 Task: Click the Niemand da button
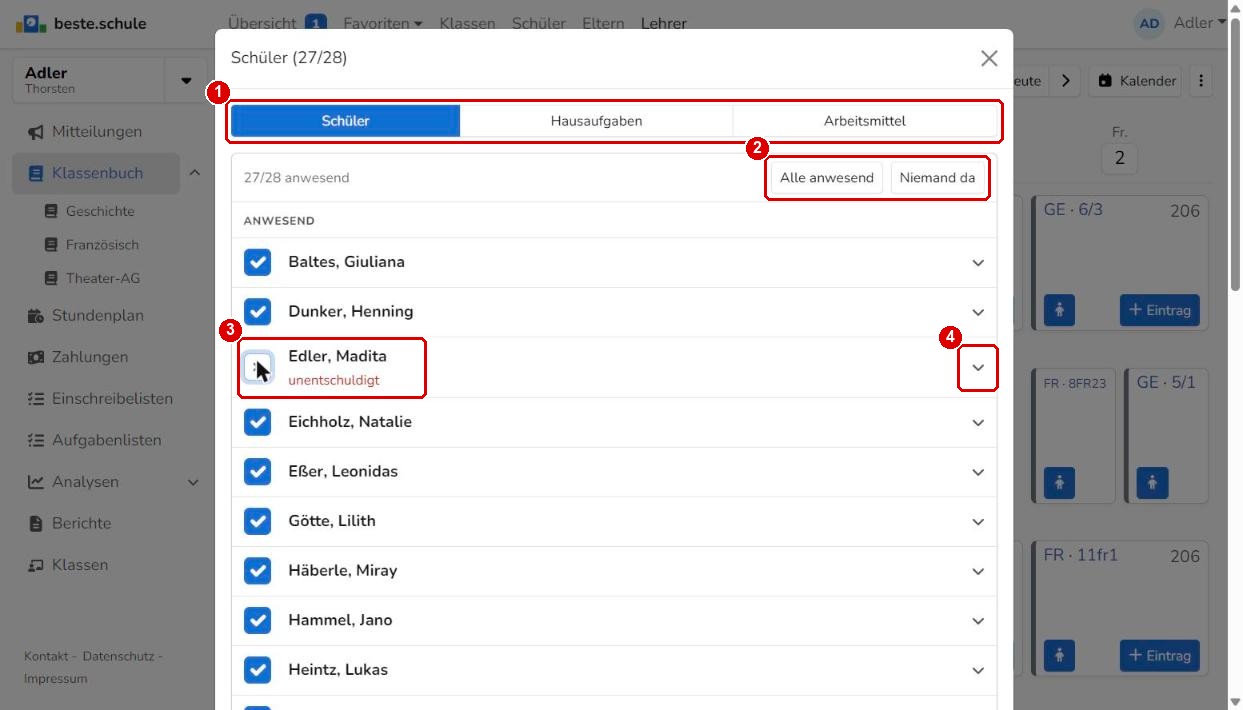tap(937, 178)
